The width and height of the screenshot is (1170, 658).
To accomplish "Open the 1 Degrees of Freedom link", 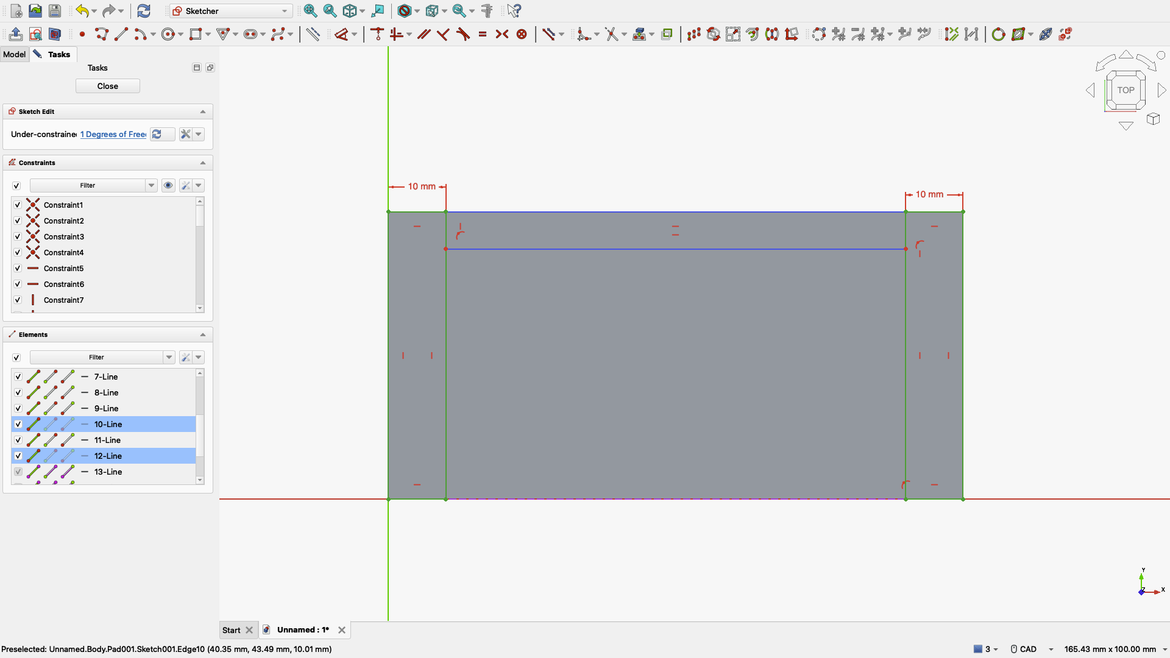I will (112, 133).
